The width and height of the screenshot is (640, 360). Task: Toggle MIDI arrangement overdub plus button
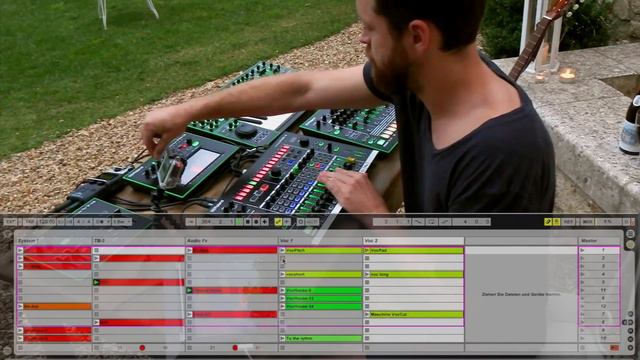[265, 222]
